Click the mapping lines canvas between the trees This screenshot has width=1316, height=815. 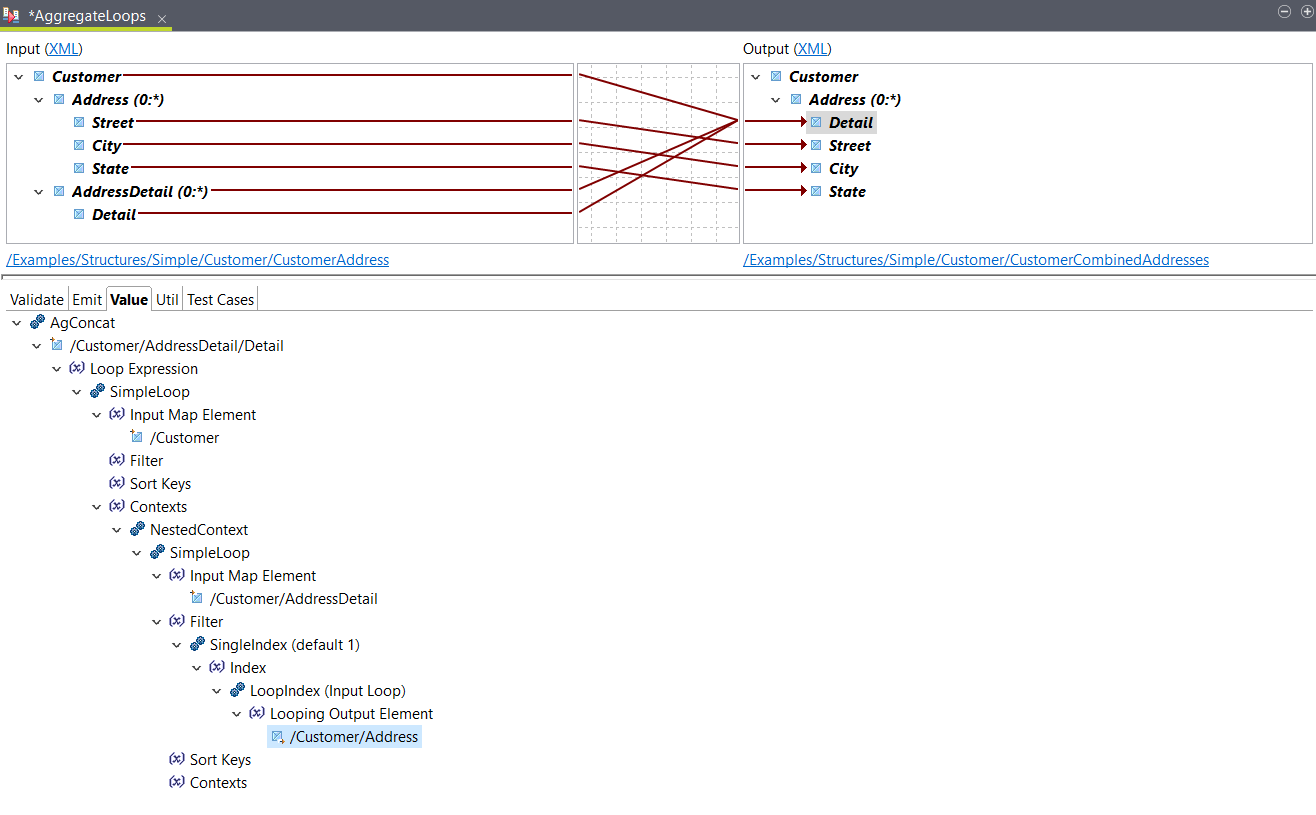click(658, 152)
